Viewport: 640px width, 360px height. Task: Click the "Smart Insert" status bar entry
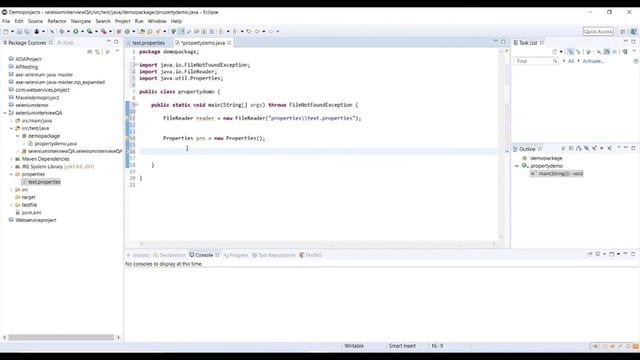coord(402,346)
